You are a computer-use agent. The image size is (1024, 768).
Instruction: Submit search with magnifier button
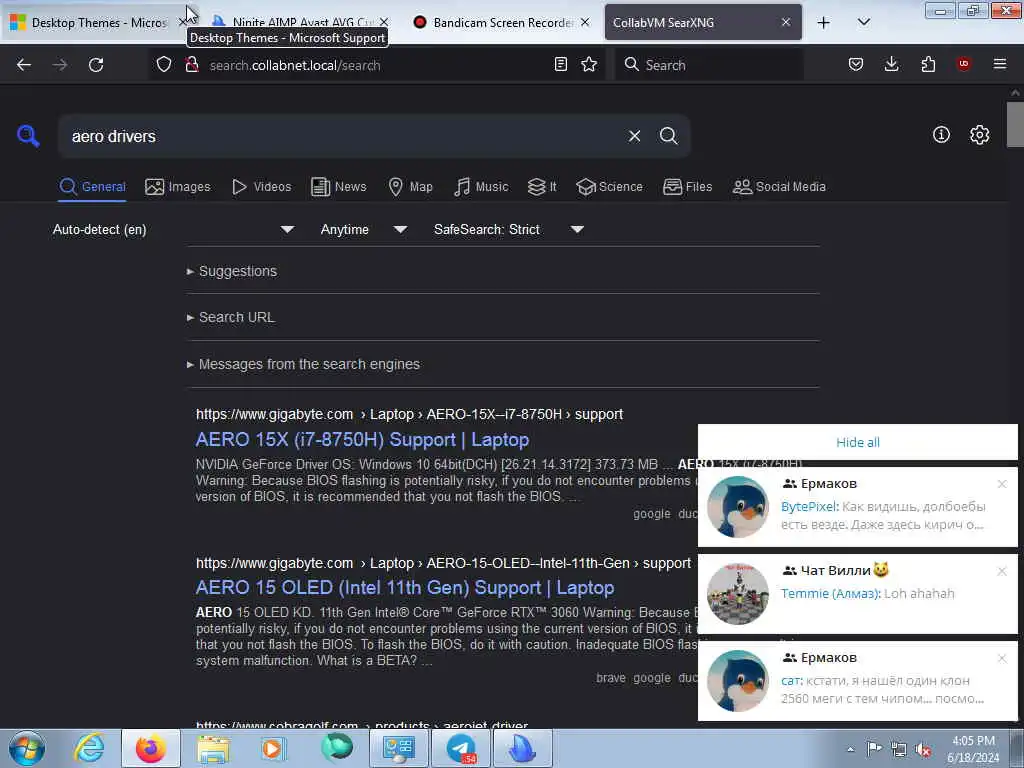pyautogui.click(x=668, y=136)
